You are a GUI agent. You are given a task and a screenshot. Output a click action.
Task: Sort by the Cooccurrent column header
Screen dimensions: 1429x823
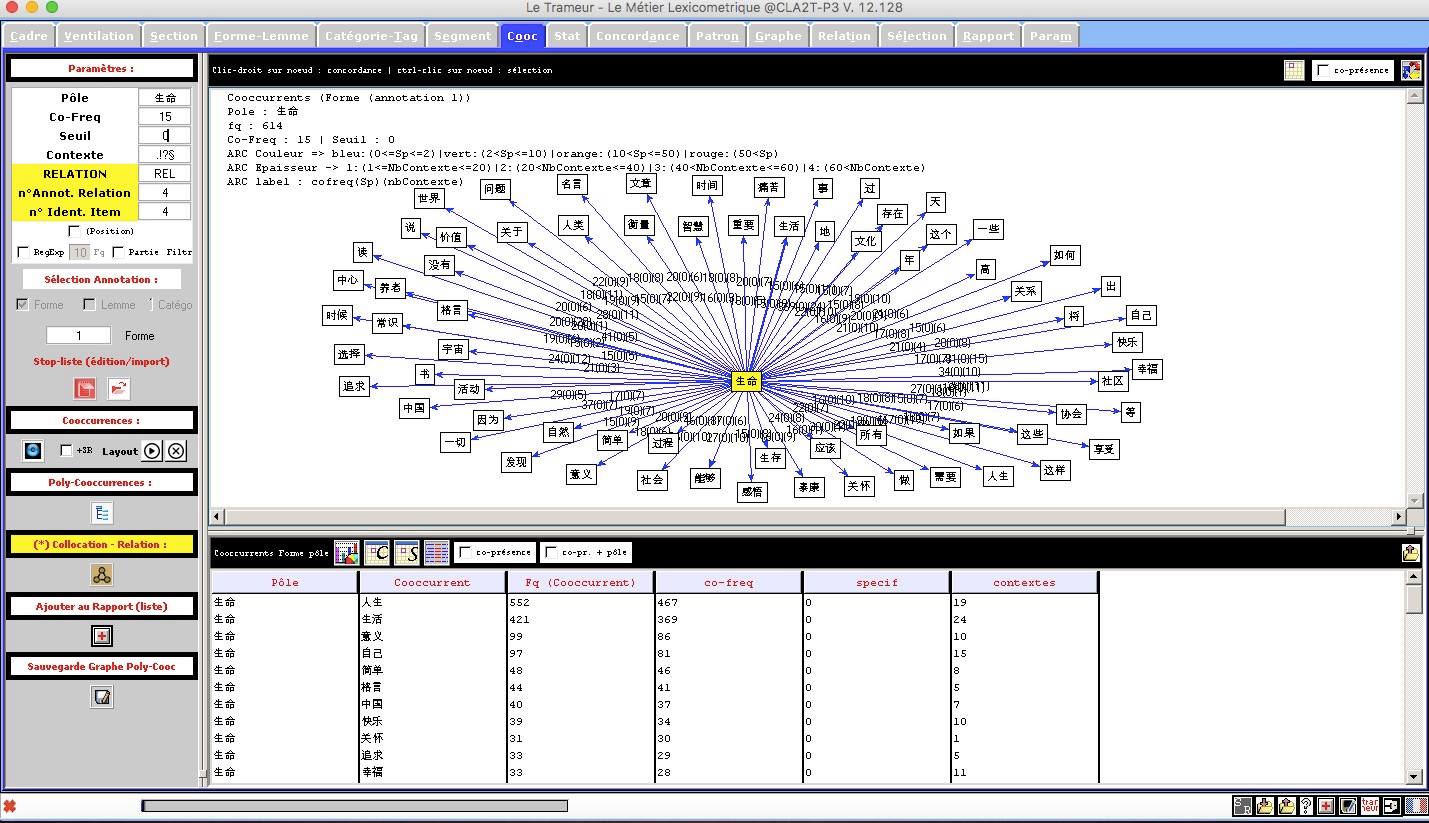(x=432, y=582)
